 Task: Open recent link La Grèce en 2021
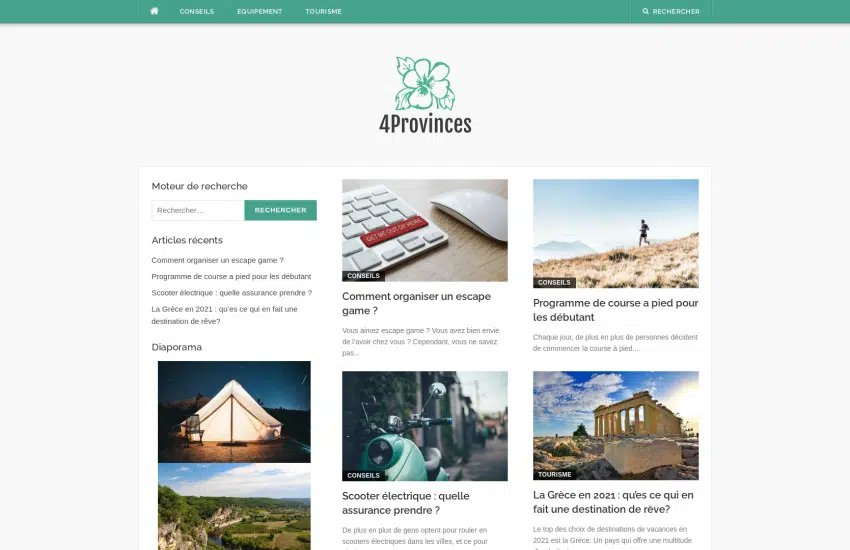coord(224,315)
